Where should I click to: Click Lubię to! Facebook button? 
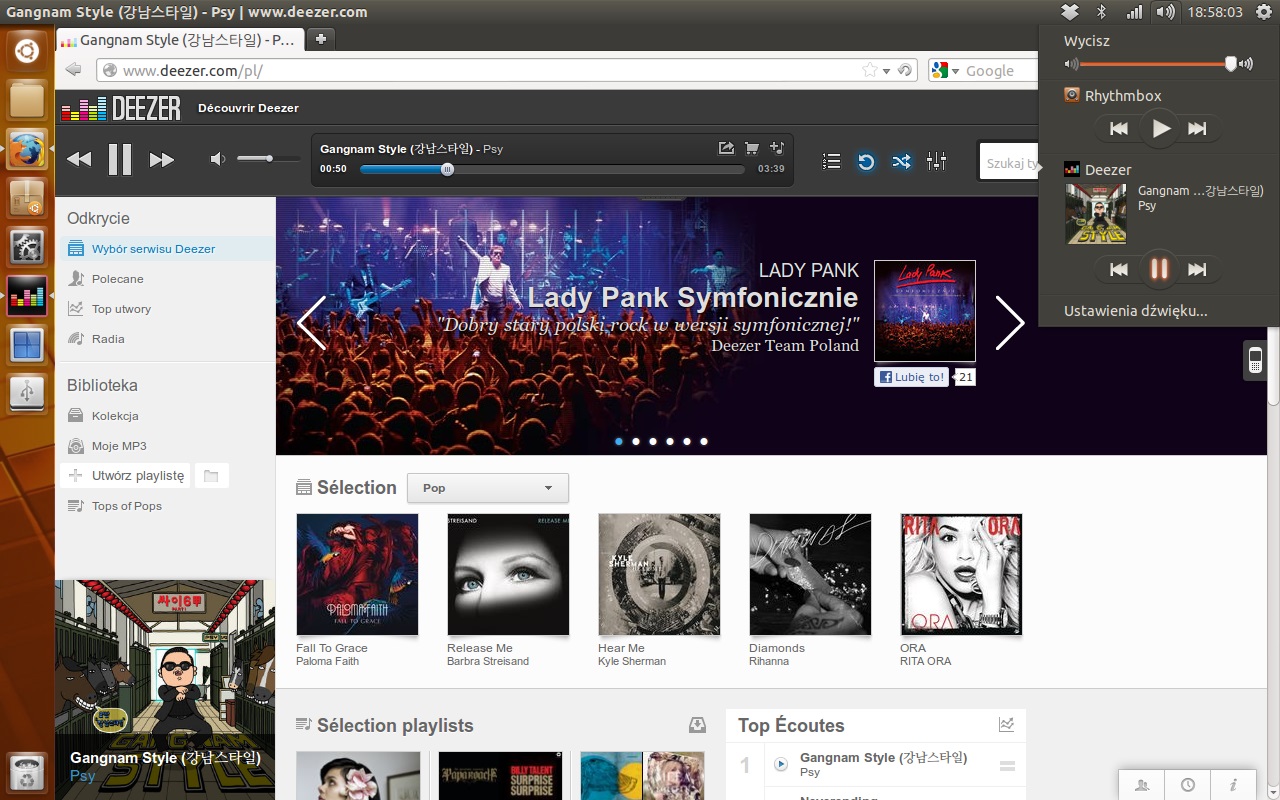tap(911, 377)
